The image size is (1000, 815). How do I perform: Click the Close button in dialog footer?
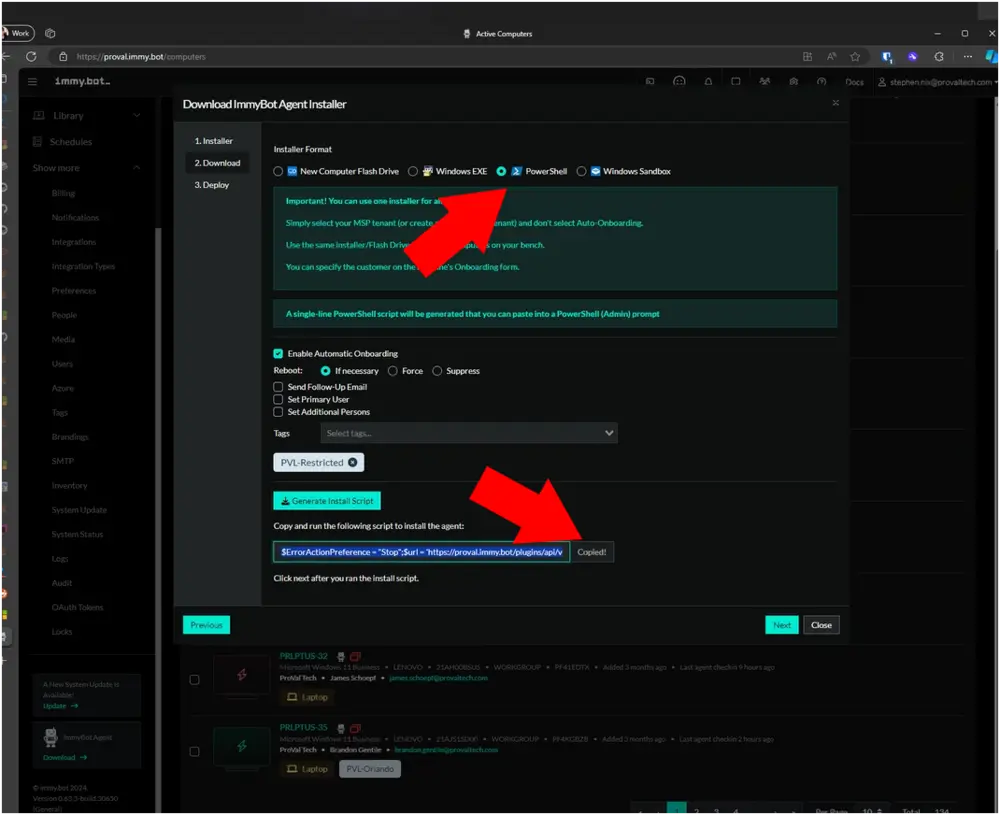(x=821, y=626)
